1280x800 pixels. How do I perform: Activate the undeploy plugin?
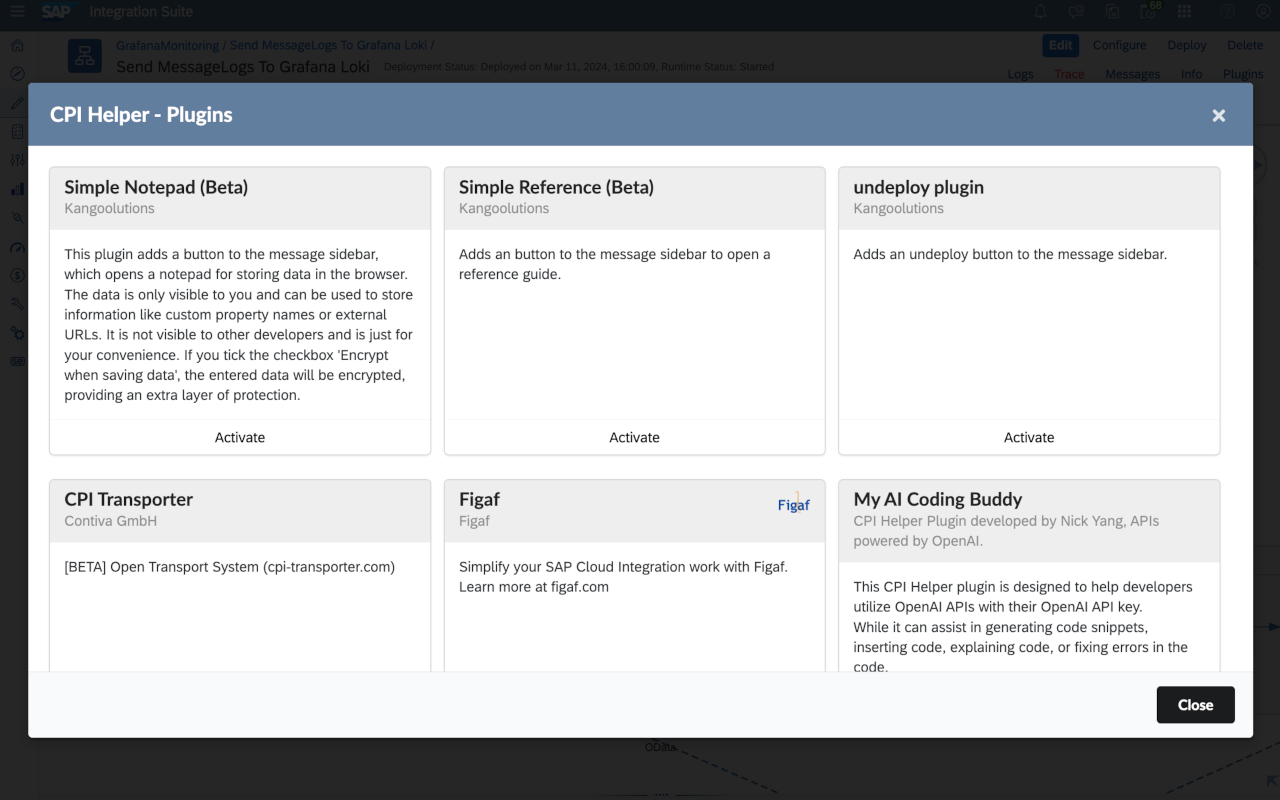point(1029,437)
